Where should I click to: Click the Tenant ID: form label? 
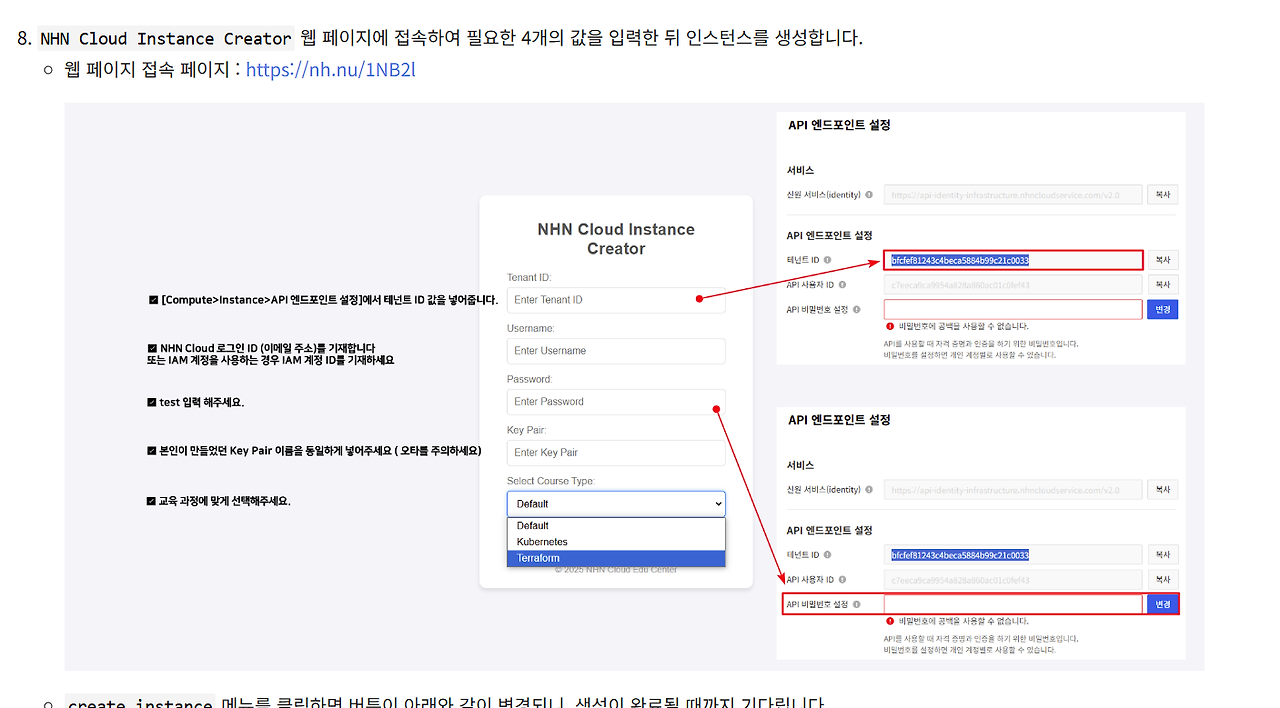pos(530,277)
